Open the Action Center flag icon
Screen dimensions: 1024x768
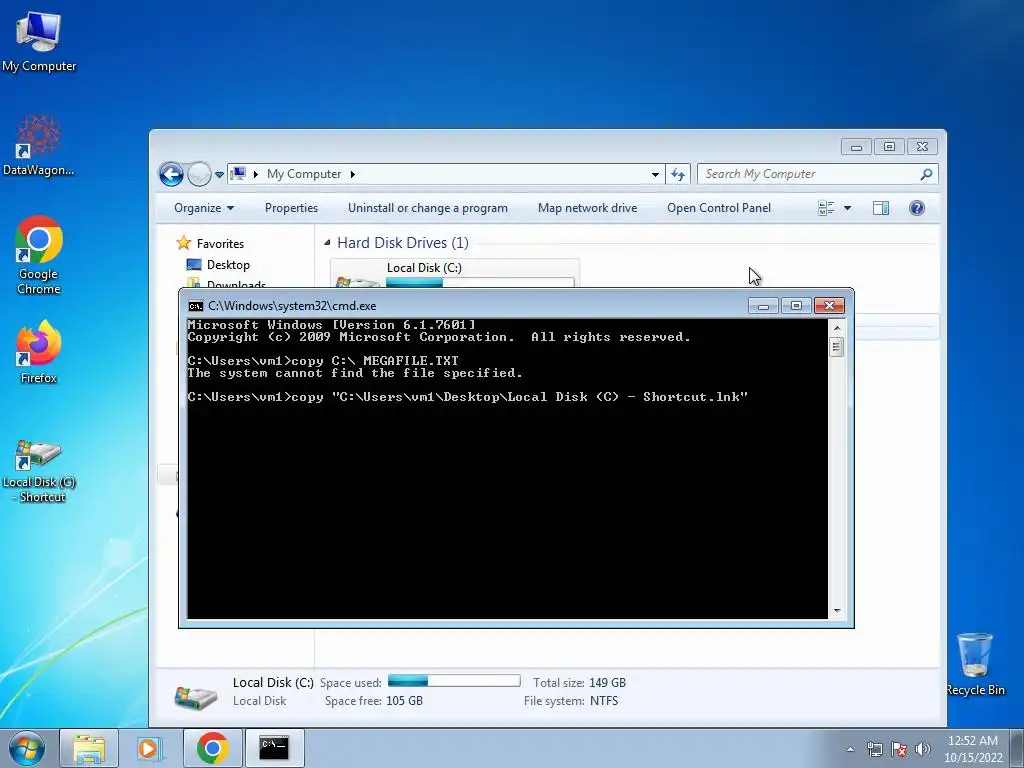pyautogui.click(x=899, y=749)
